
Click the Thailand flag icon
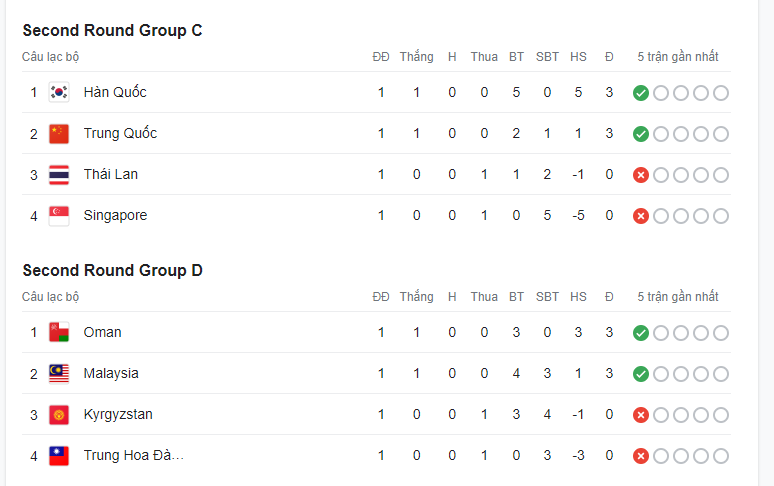pyautogui.click(x=59, y=175)
